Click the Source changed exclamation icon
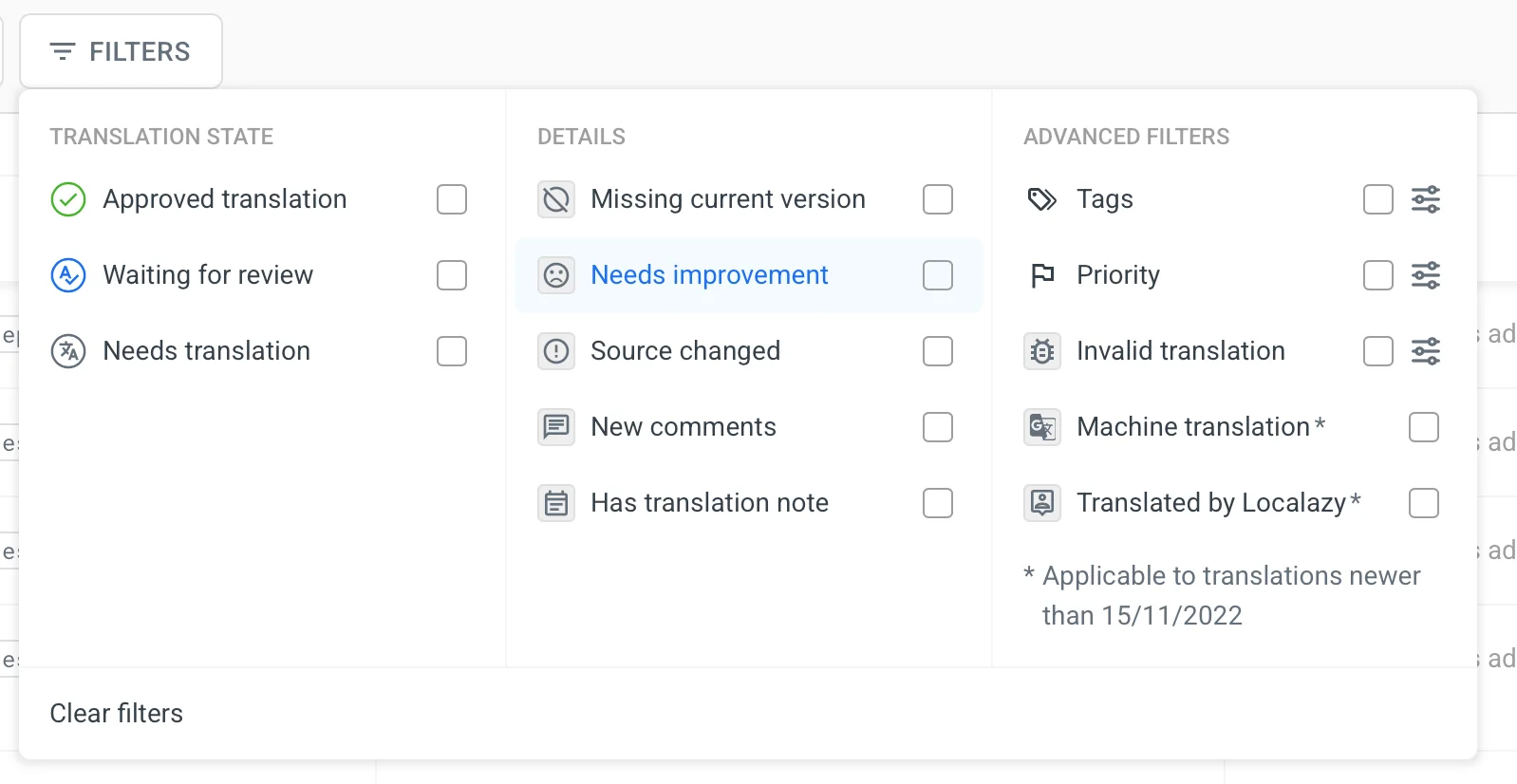The height and width of the screenshot is (784, 1517). point(556,351)
